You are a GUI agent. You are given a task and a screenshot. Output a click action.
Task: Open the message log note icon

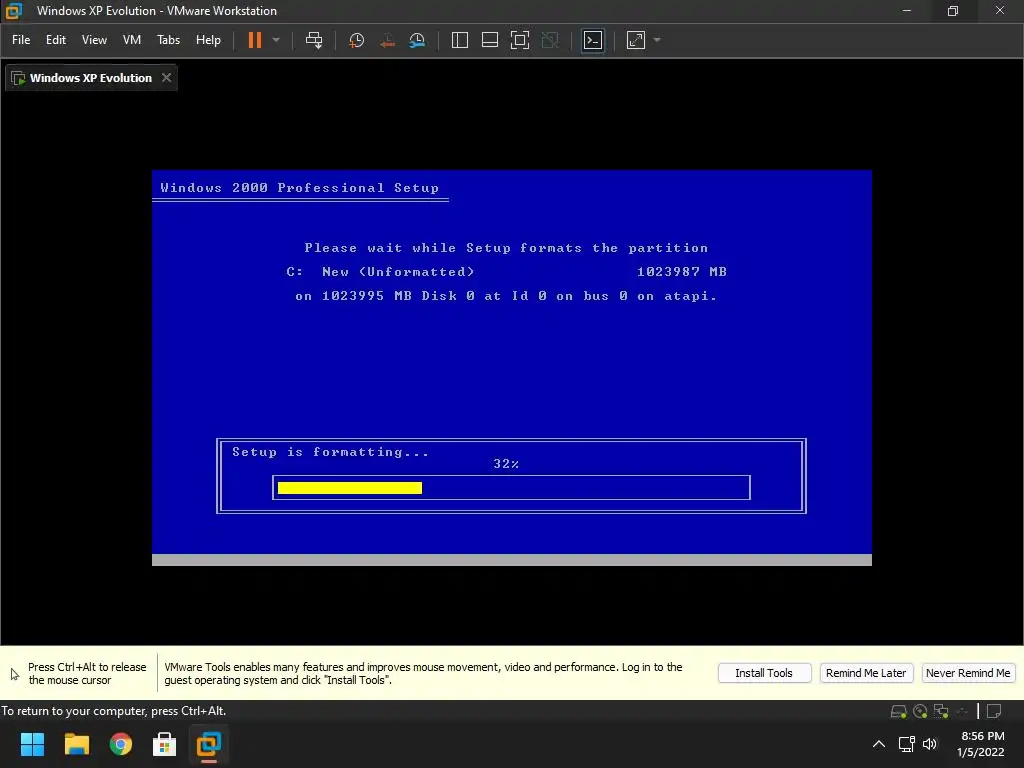(994, 711)
